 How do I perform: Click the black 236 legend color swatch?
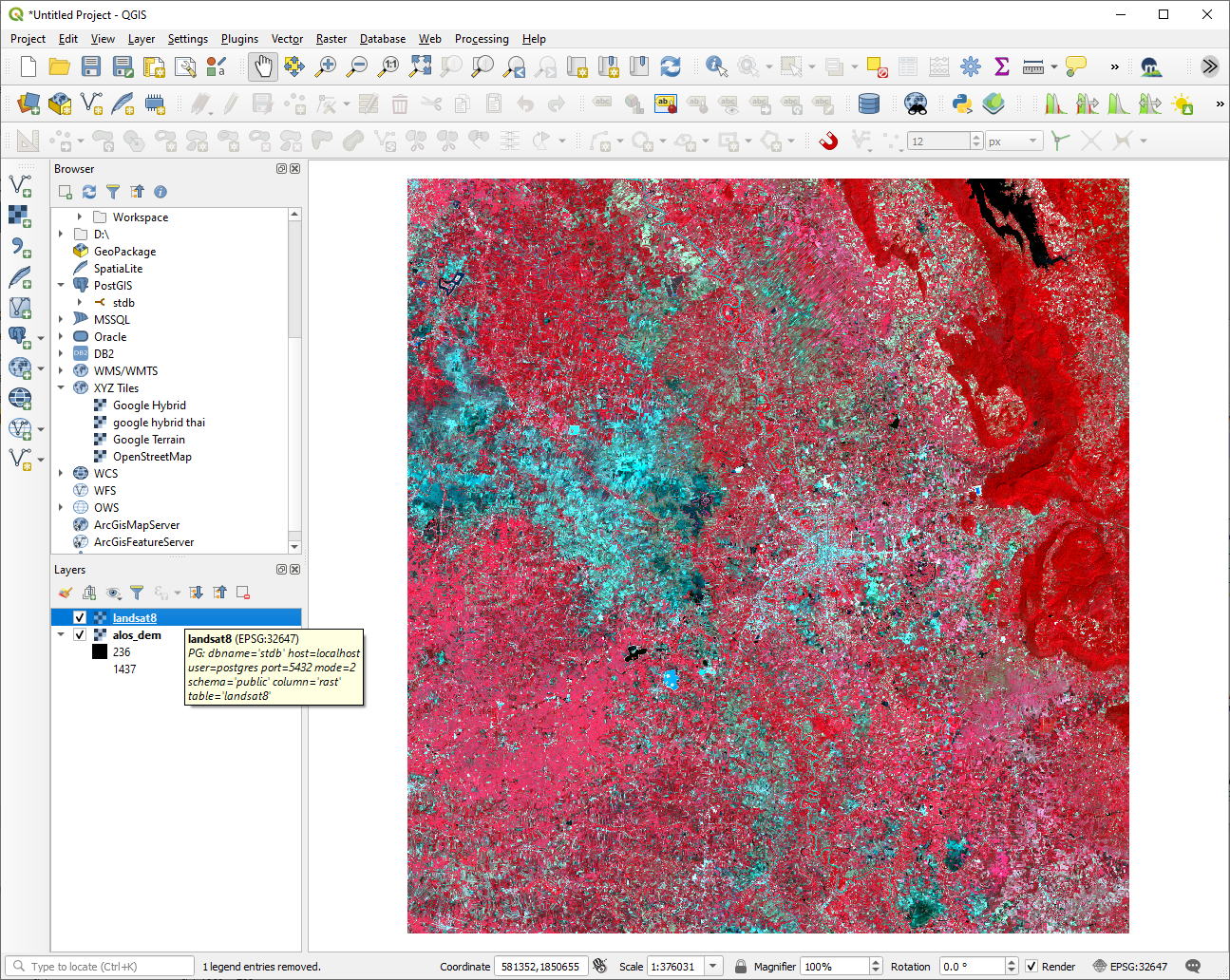click(100, 651)
